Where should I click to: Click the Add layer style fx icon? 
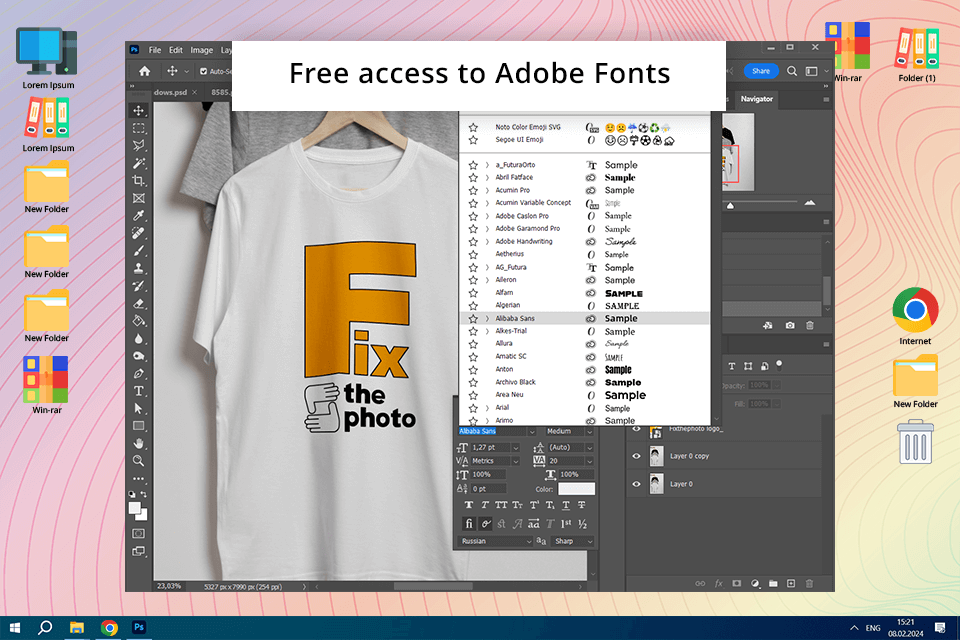[719, 584]
